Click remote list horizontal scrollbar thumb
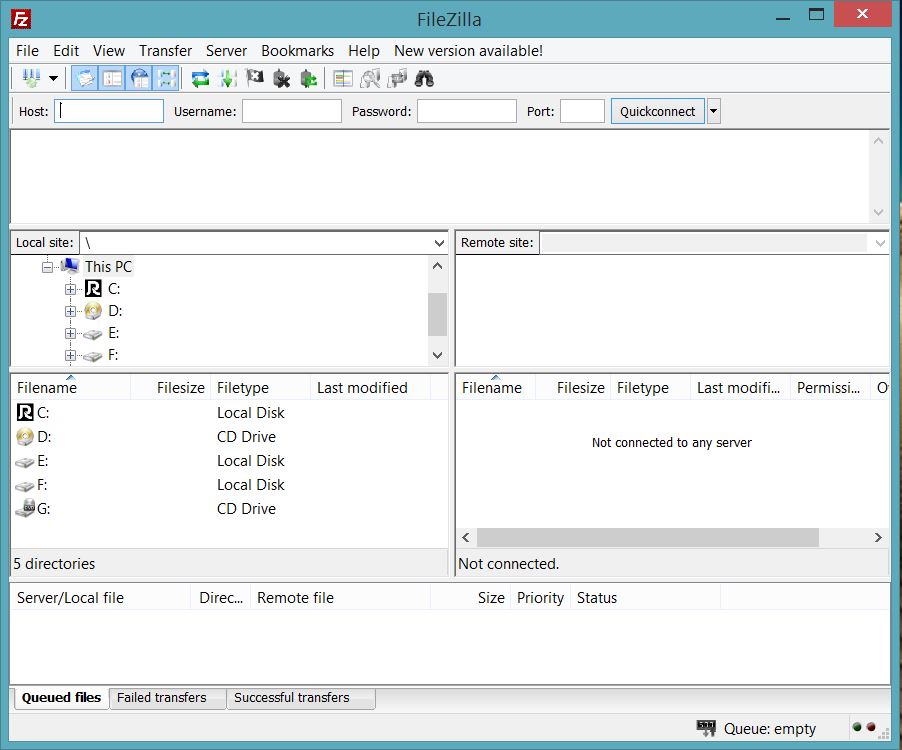The height and width of the screenshot is (750, 902). 648,537
